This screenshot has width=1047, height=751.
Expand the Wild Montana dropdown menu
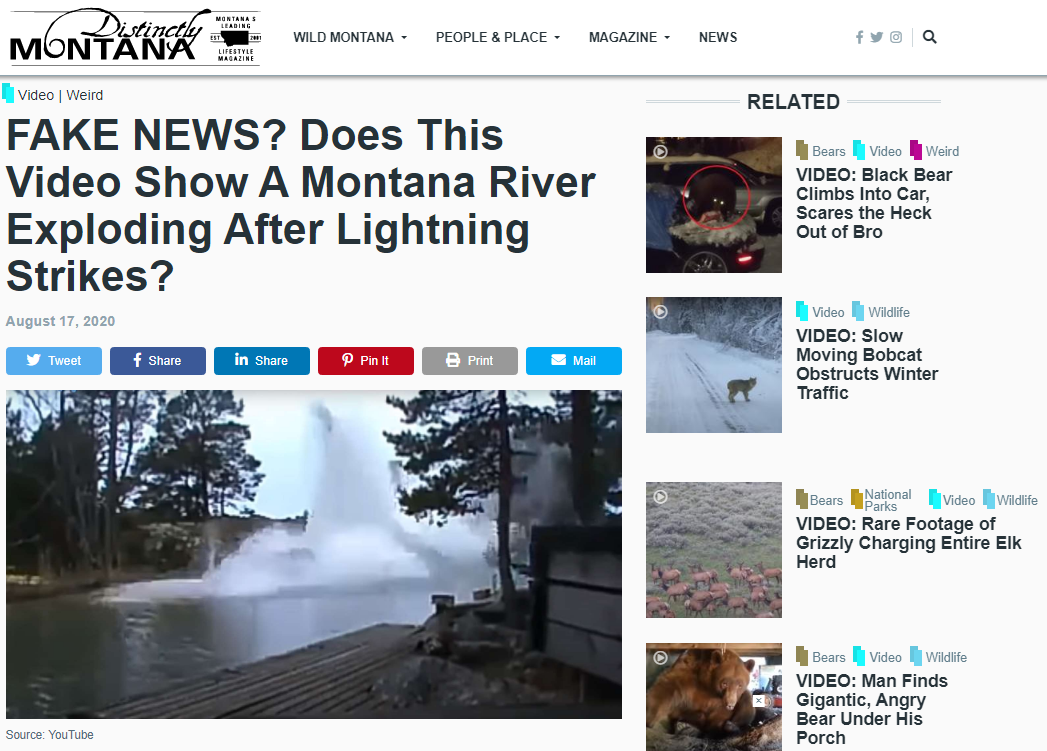(350, 37)
